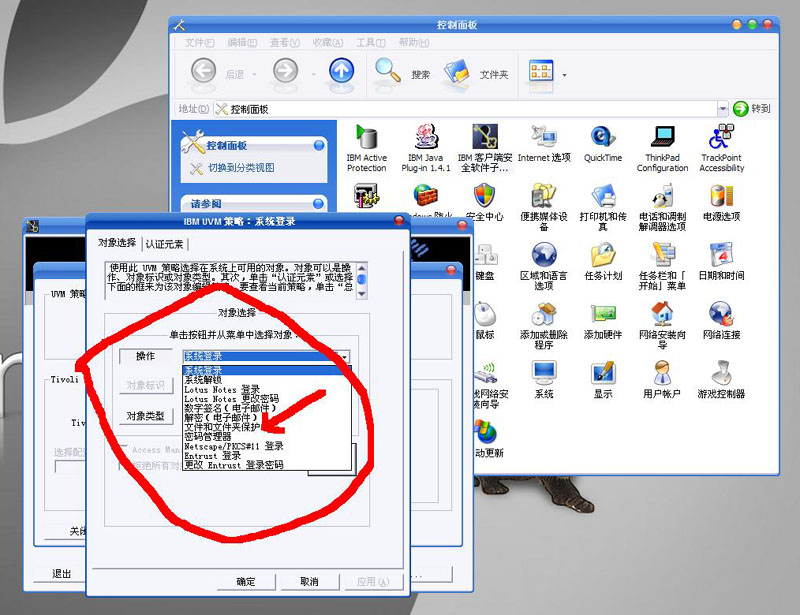Screen dimensions: 800x615
Task: Select 解密(电子邮件) option
Action: pyautogui.click(x=267, y=417)
